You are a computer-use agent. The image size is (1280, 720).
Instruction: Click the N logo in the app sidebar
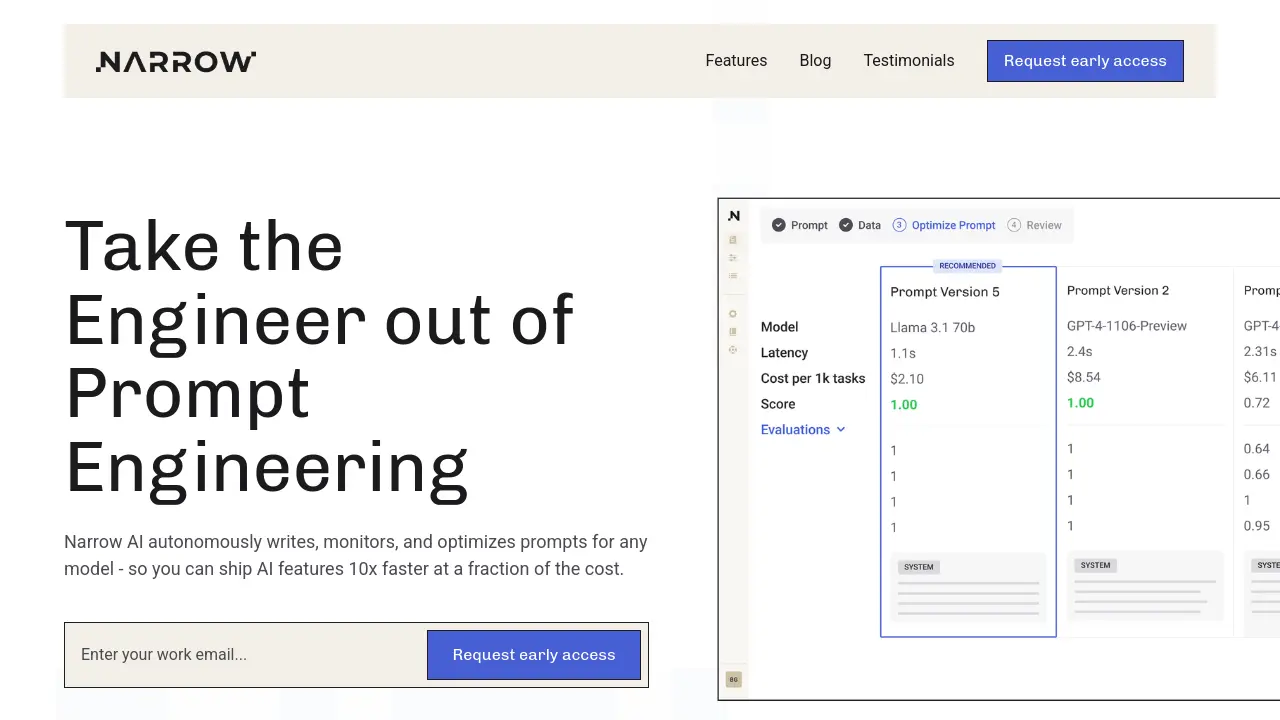coord(734,216)
